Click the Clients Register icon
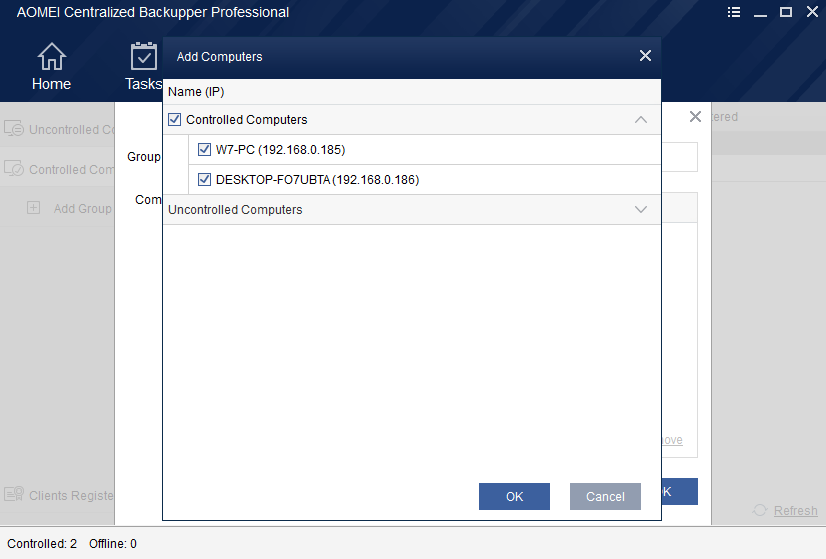The height and width of the screenshot is (559, 826). coord(14,494)
